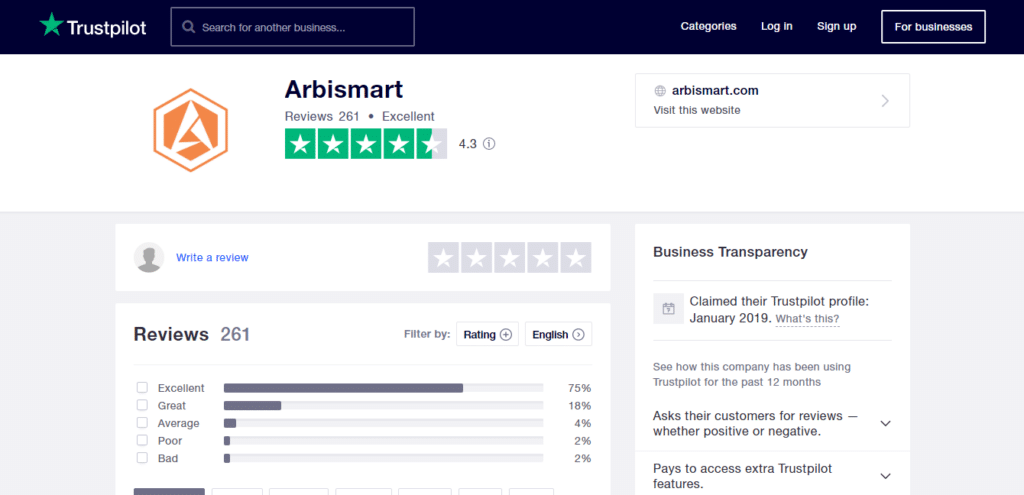Image resolution: width=1024 pixels, height=495 pixels.
Task: Click the calendar icon in Business Transparency
Action: coord(668,308)
